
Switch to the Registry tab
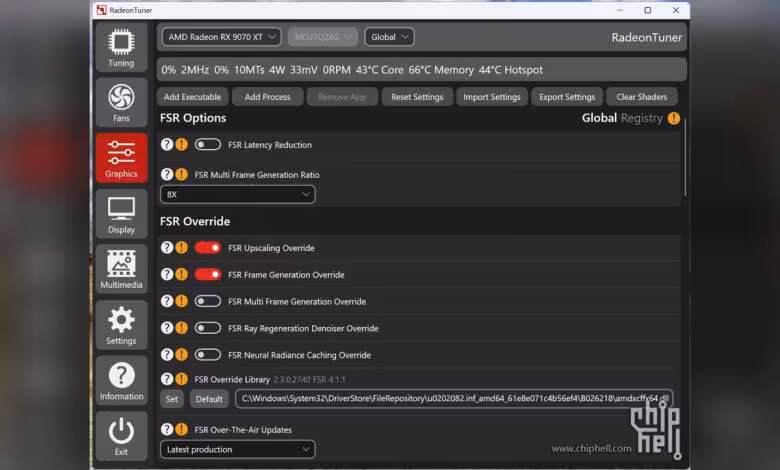pos(642,118)
